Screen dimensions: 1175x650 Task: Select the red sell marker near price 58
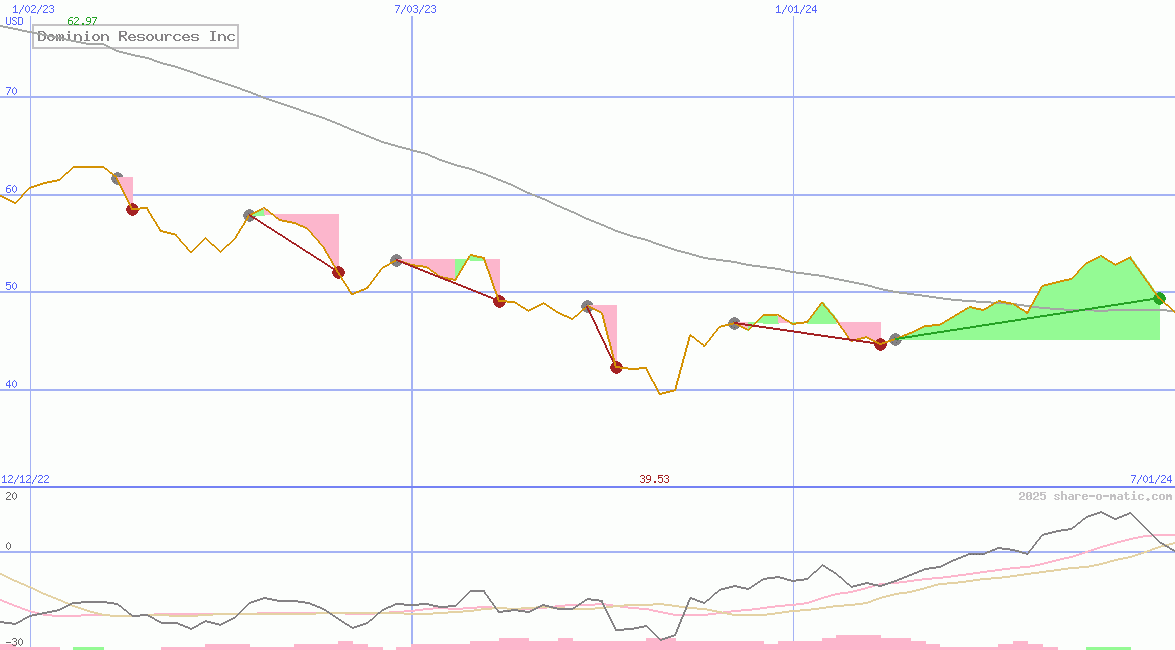(x=131, y=209)
